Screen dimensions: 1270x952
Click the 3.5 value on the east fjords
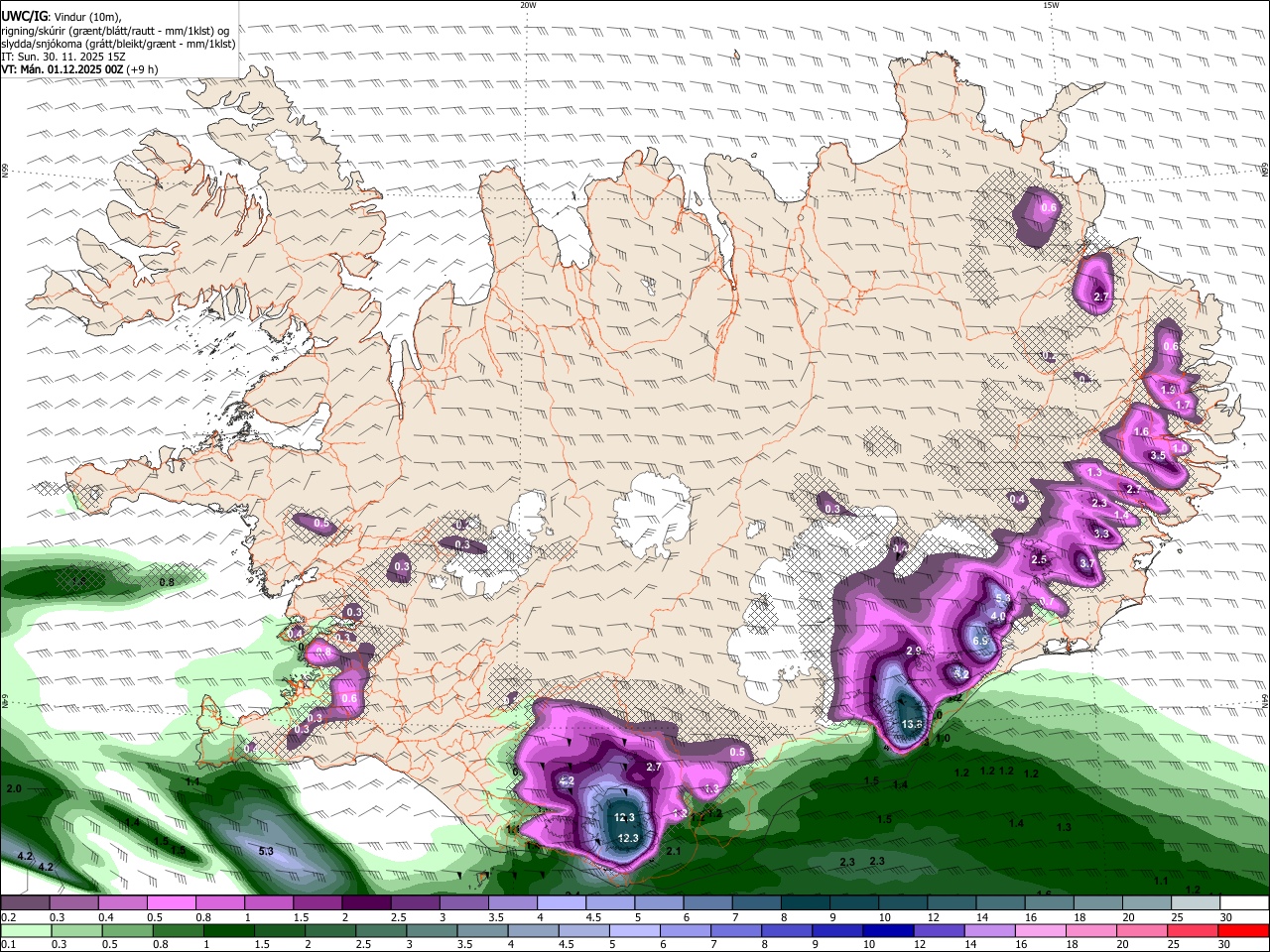pyautogui.click(x=1158, y=455)
